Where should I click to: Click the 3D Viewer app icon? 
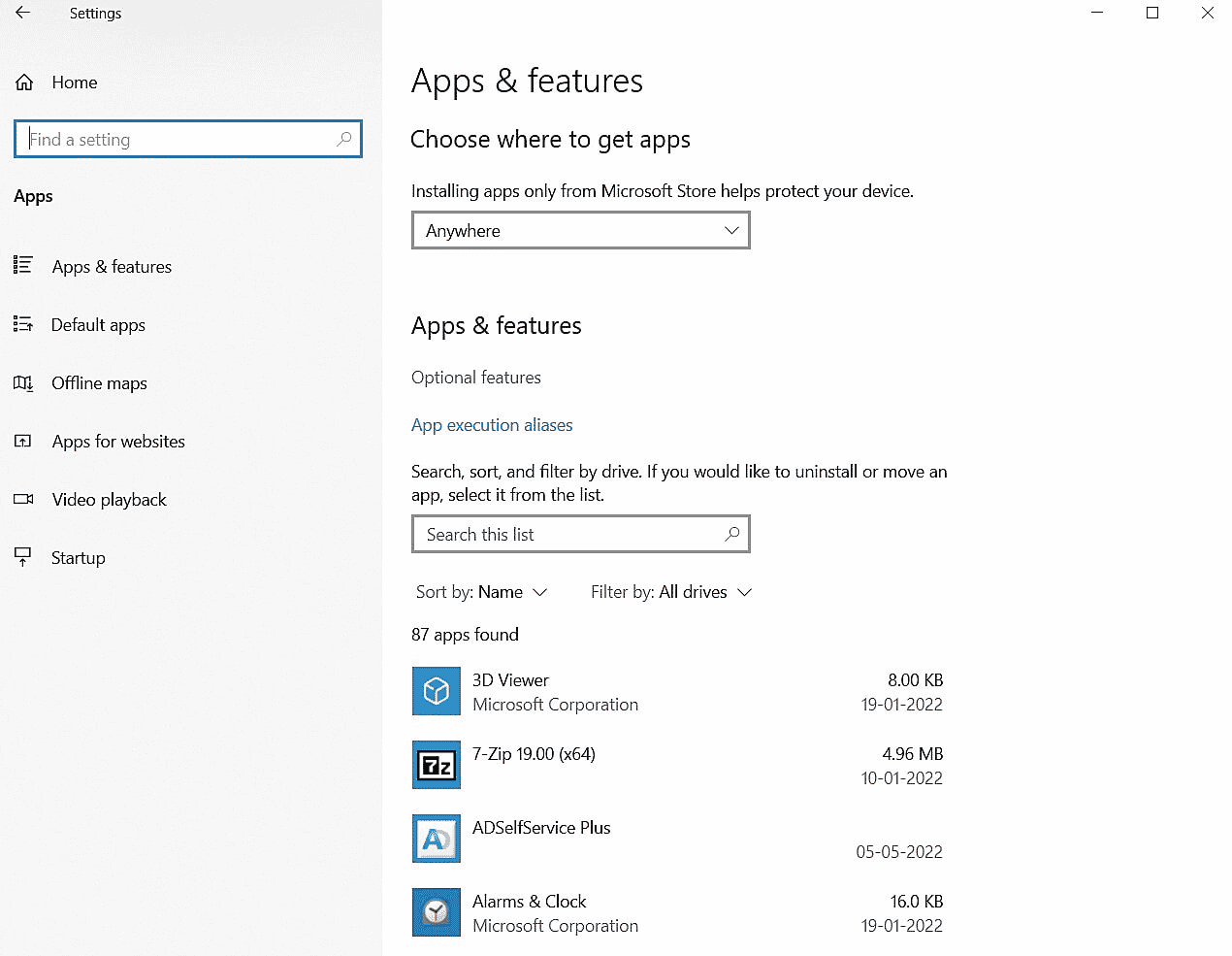tap(436, 691)
